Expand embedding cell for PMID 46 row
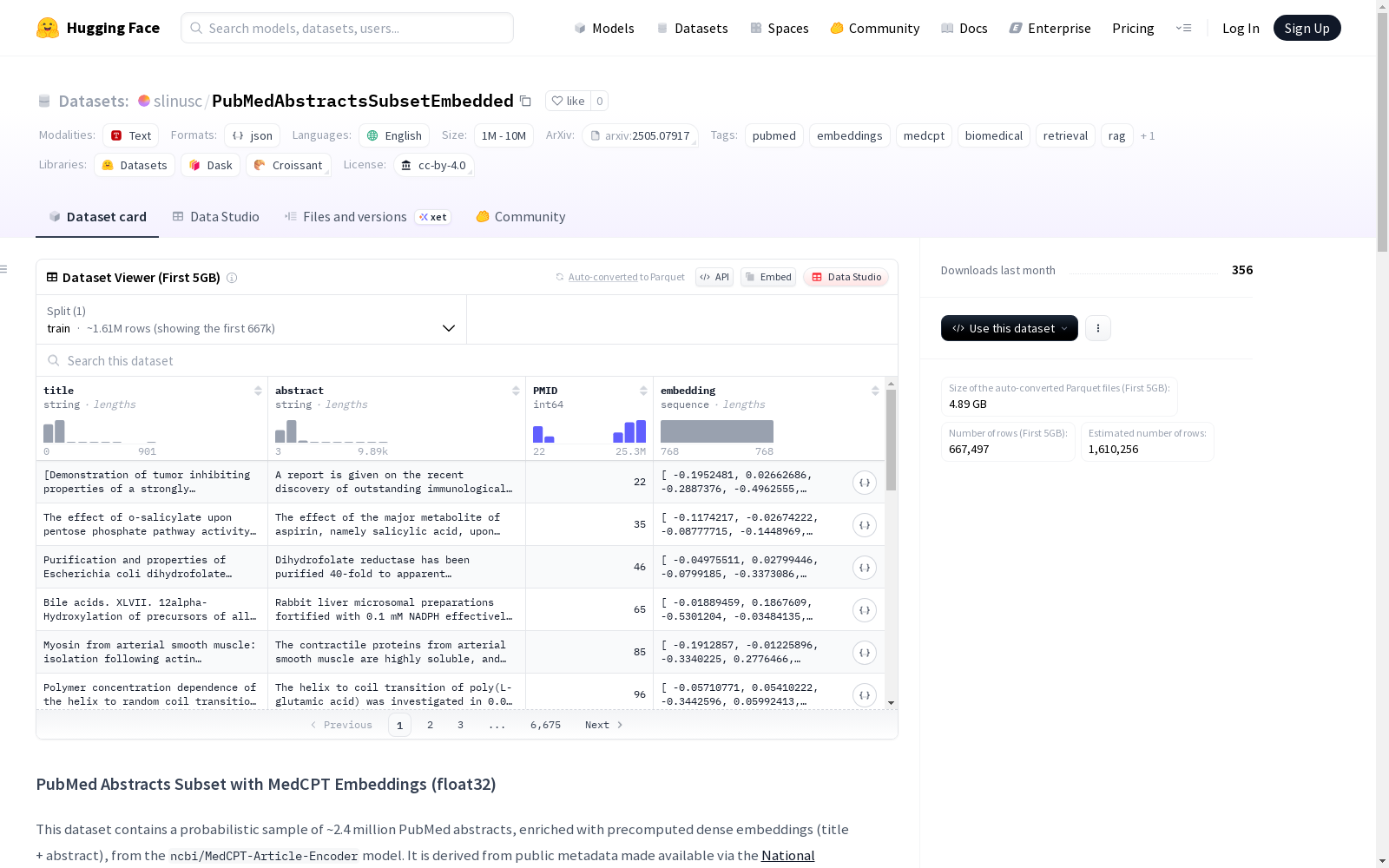This screenshot has height=868, width=1389. [865, 568]
